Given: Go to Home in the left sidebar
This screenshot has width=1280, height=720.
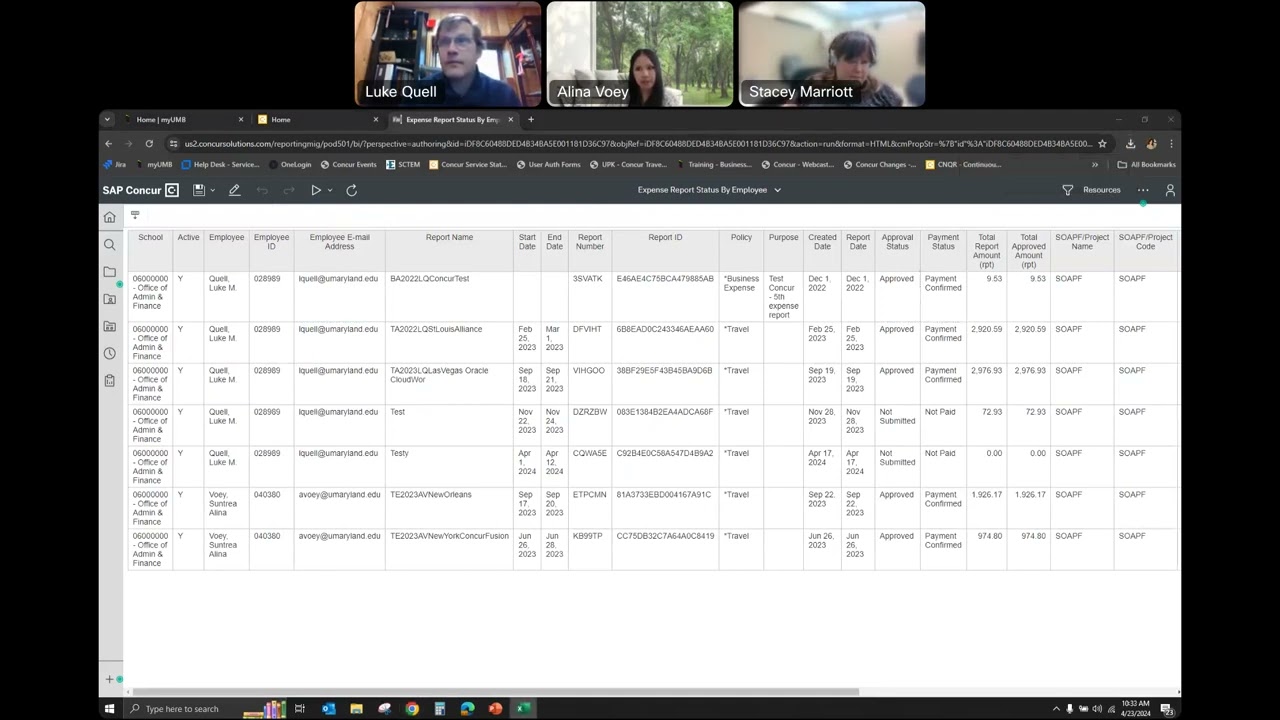Looking at the screenshot, I should [109, 217].
